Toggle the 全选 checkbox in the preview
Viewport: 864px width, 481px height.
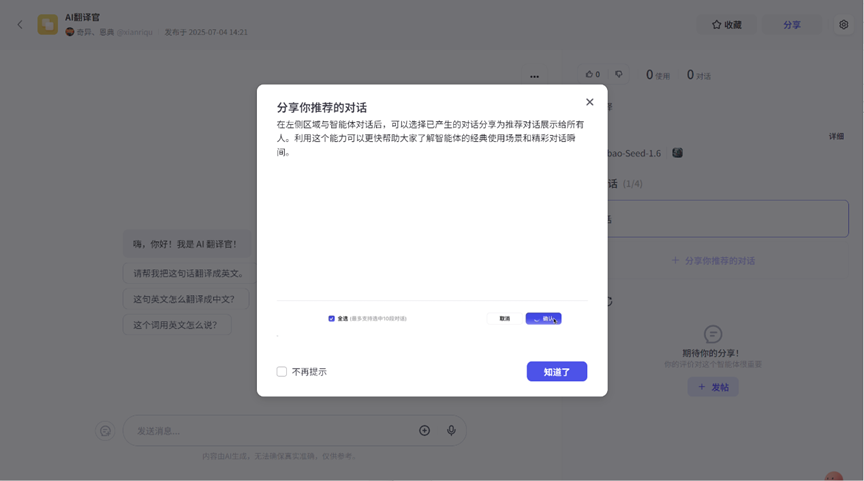click(x=331, y=318)
